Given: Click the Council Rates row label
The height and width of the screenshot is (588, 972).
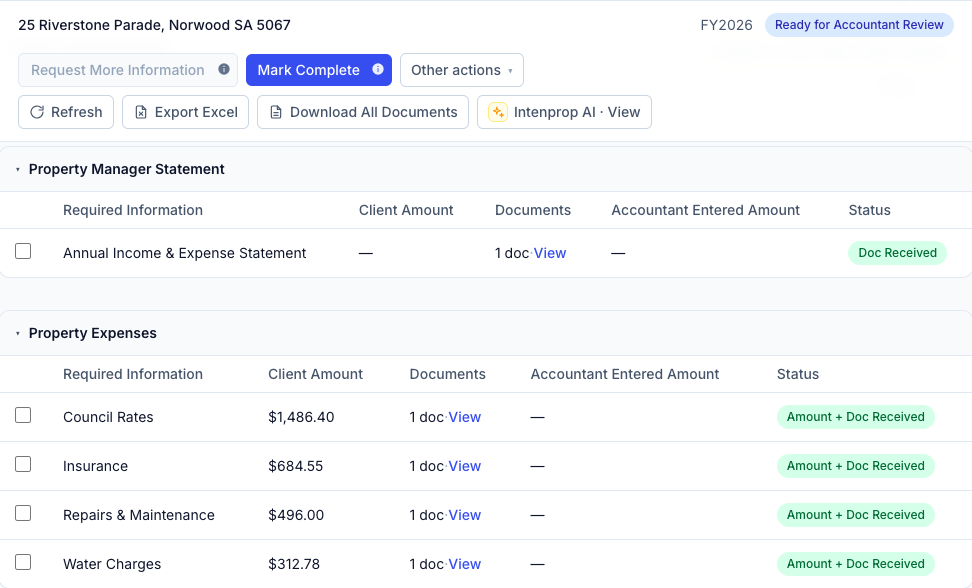Looking at the screenshot, I should 108,417.
